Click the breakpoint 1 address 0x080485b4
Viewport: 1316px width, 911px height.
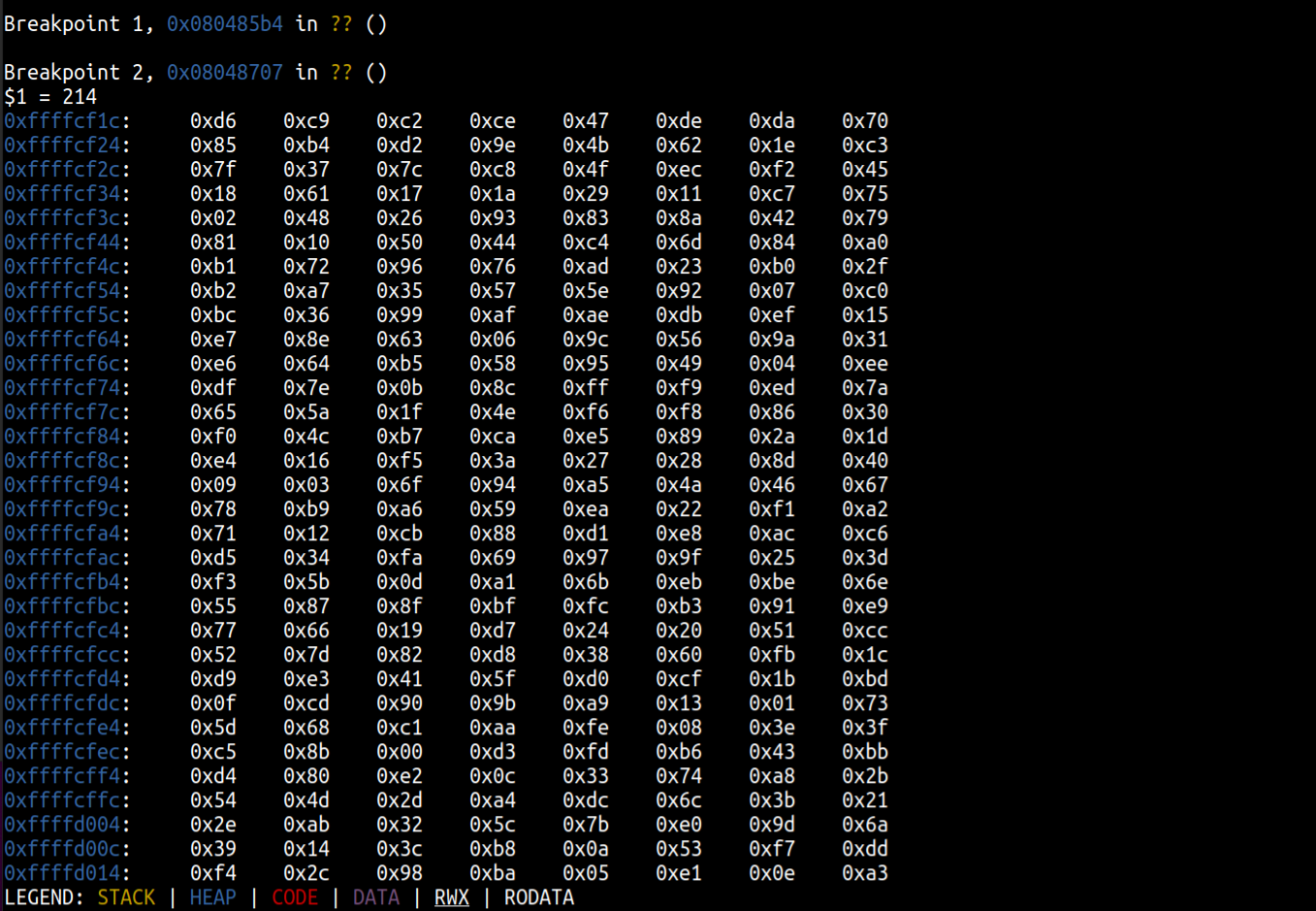(x=224, y=24)
